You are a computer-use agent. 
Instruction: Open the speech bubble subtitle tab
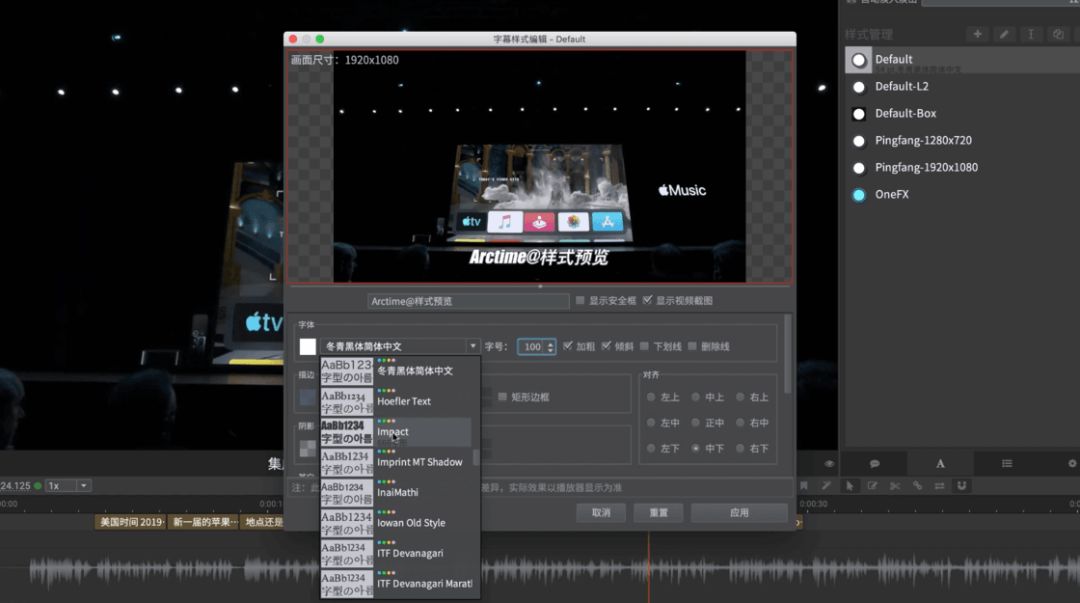click(x=874, y=464)
